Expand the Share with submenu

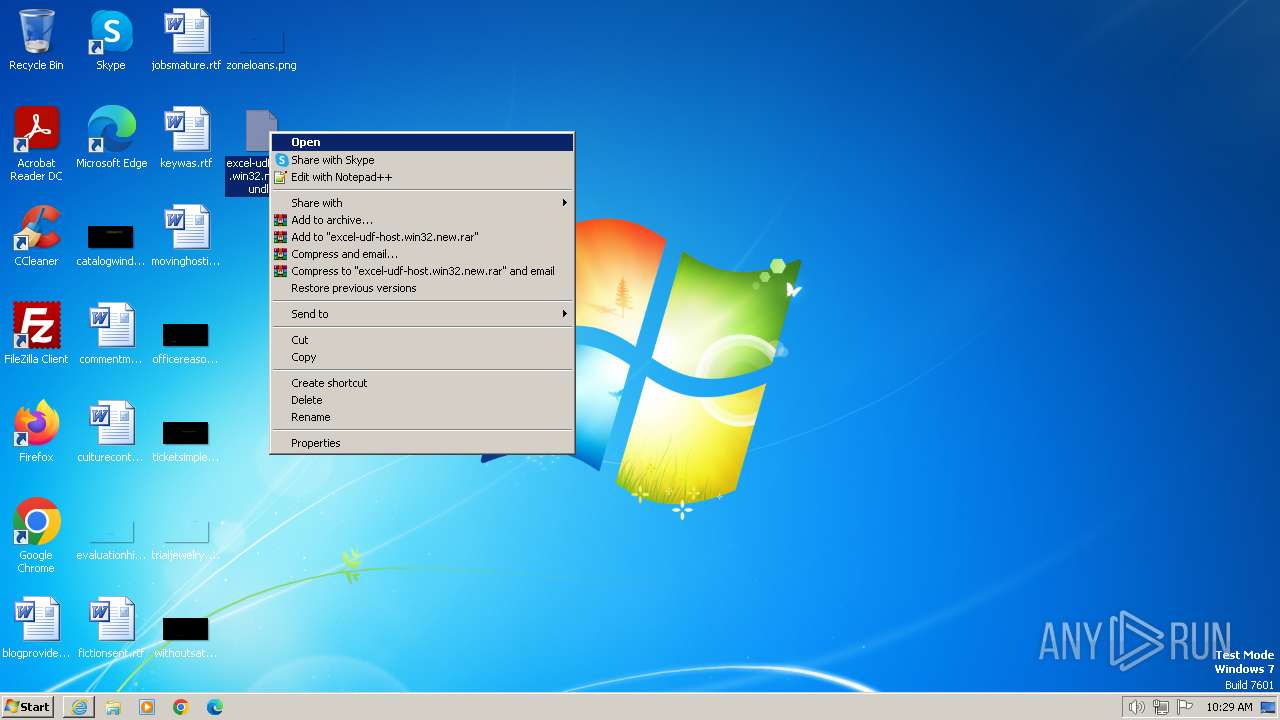click(x=423, y=203)
